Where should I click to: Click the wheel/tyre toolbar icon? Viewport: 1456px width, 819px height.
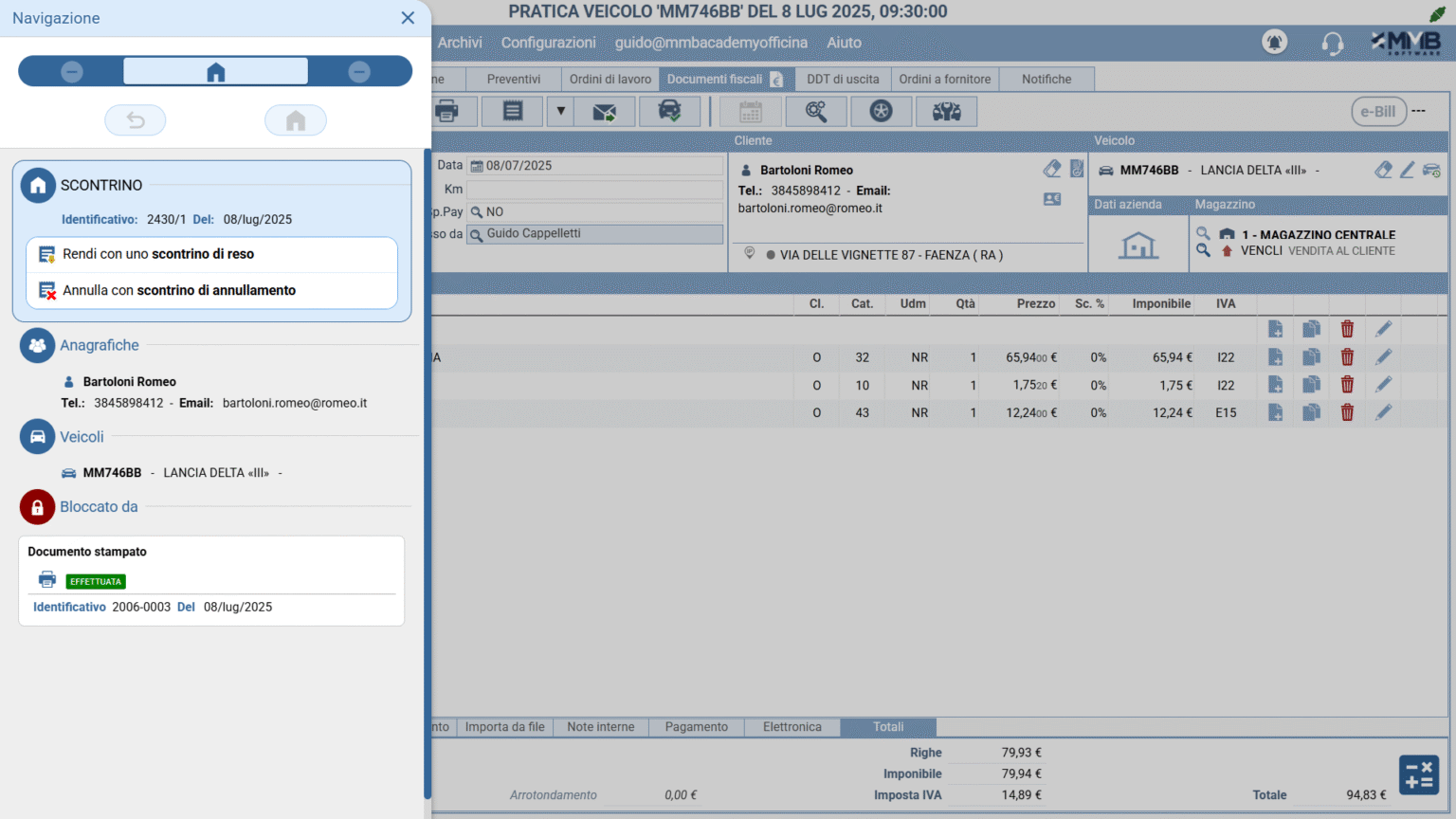[881, 112]
